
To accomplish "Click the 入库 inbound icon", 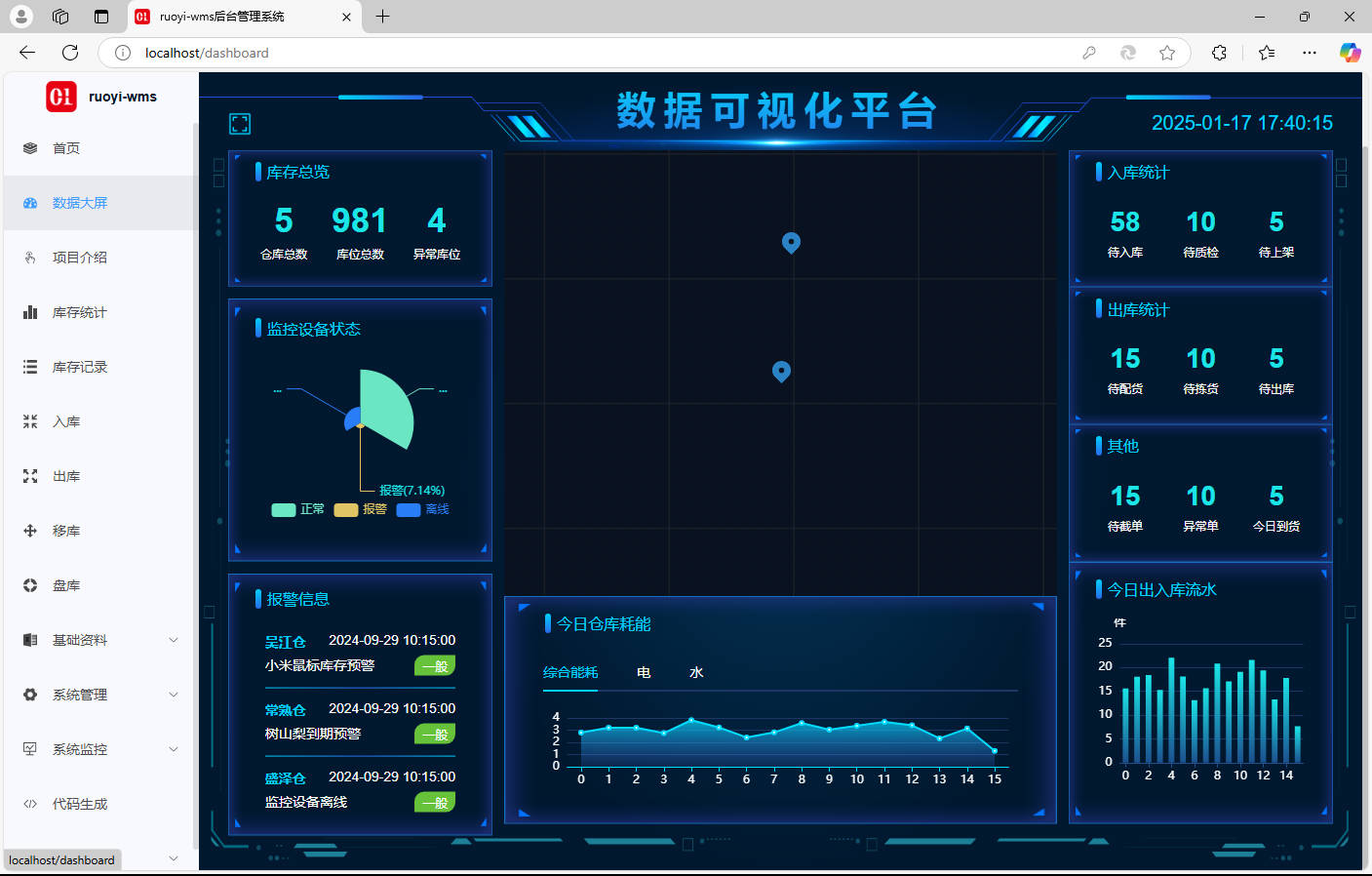I will [30, 421].
